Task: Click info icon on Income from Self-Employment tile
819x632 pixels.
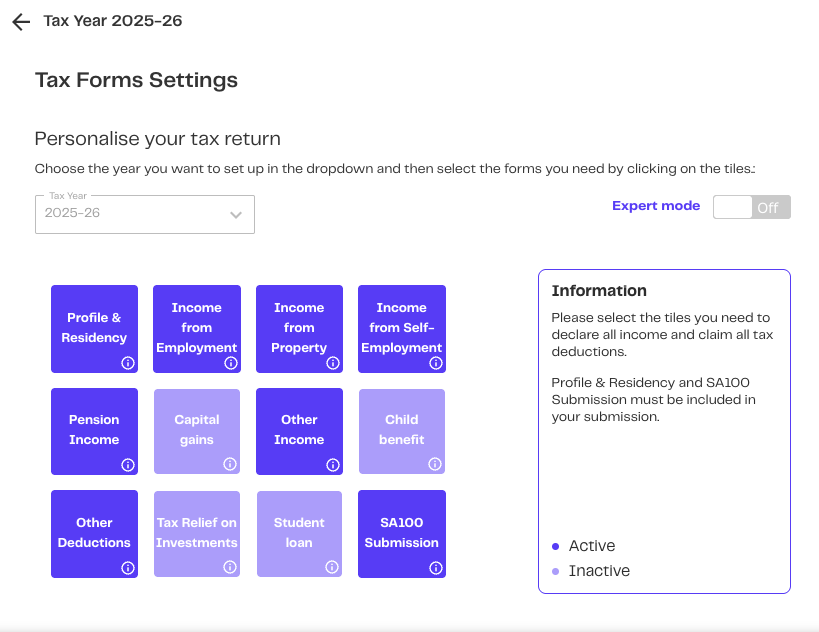Action: point(436,363)
